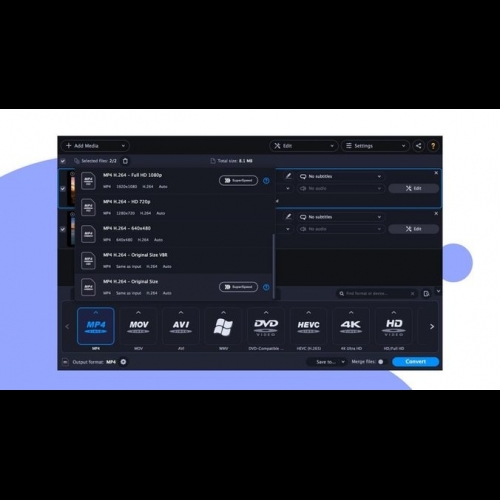The image size is (500, 500).
Task: Toggle the Merge files switch
Action: coord(382,362)
